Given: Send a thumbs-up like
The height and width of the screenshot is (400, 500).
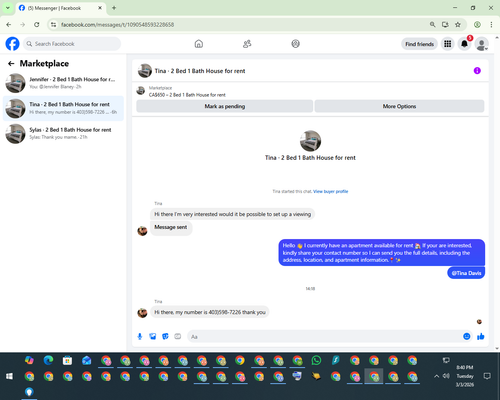Looking at the screenshot, I should [x=481, y=336].
